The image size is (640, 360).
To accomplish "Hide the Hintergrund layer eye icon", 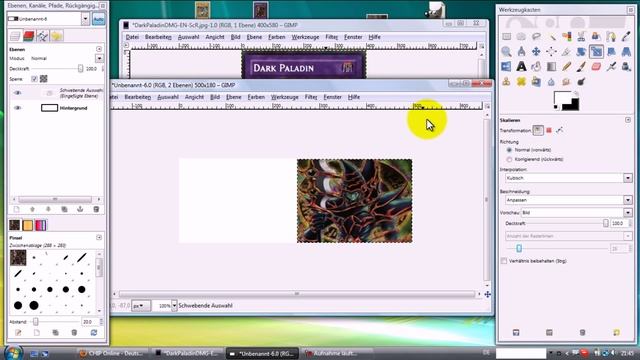I will [x=17, y=108].
